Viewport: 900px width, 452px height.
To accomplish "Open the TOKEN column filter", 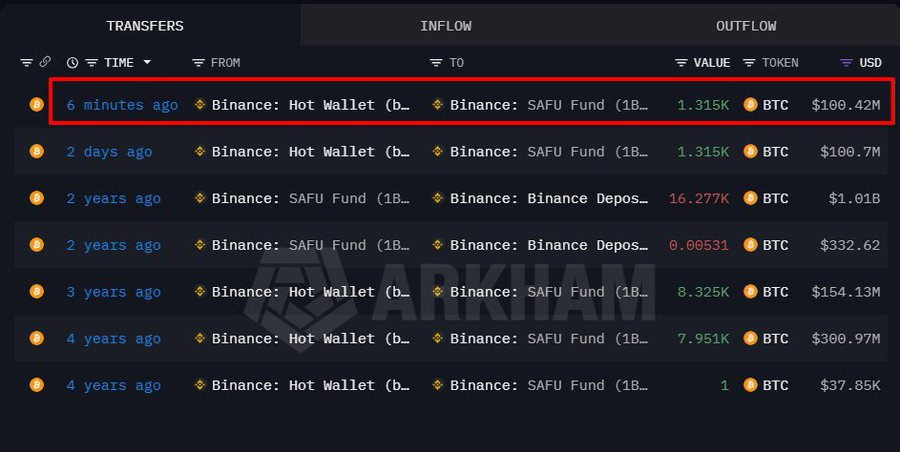I will [x=749, y=63].
